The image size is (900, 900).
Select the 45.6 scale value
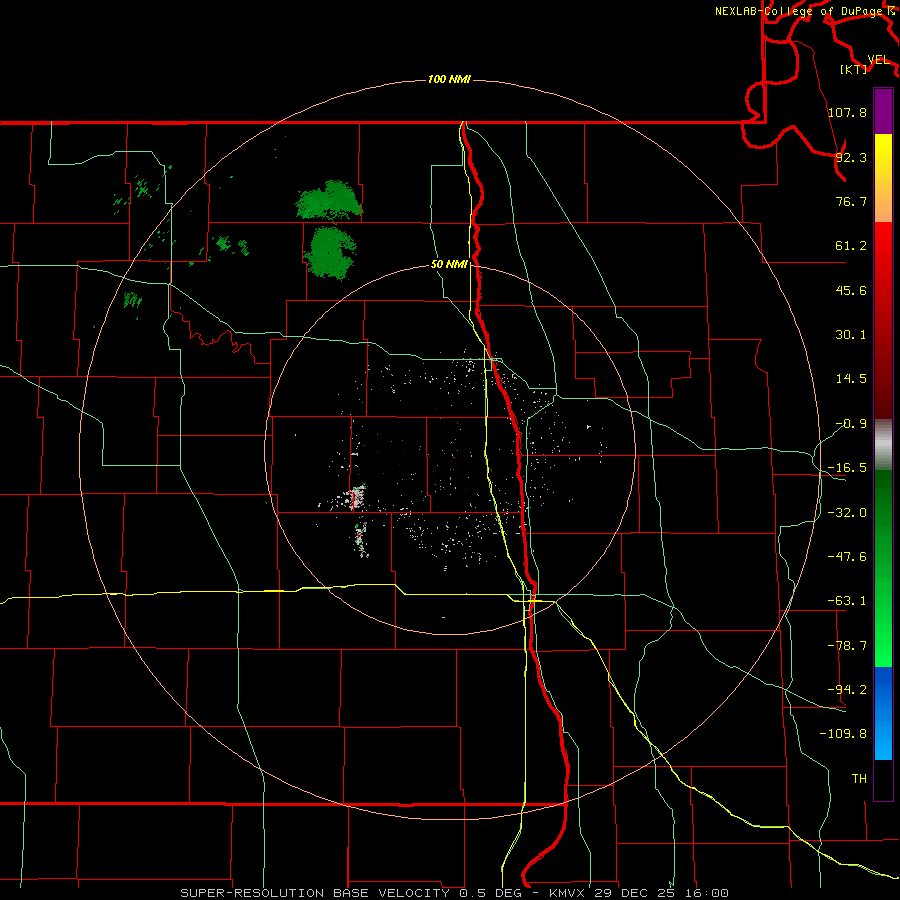coord(851,290)
